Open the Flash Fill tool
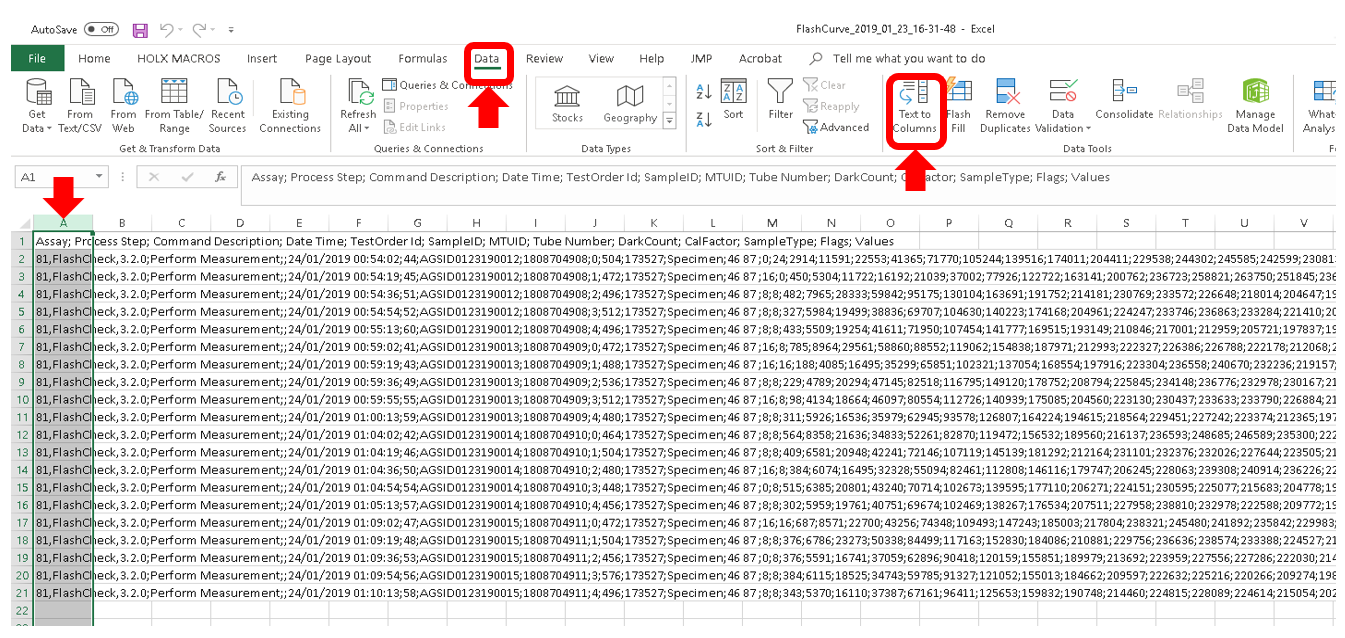Screen dimensions: 1345x638 (x=958, y=96)
